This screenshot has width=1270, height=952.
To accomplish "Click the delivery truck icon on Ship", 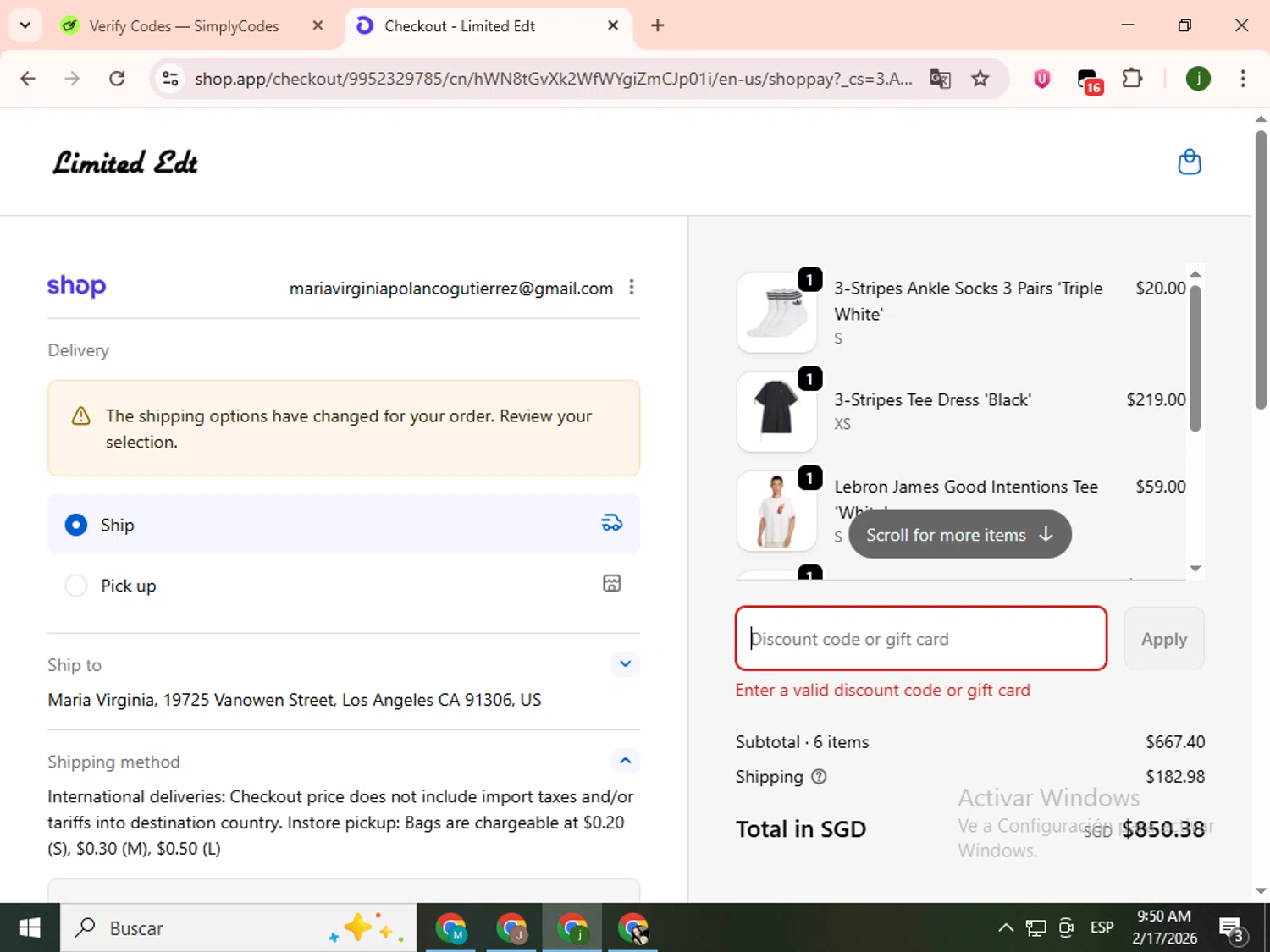I will [611, 524].
